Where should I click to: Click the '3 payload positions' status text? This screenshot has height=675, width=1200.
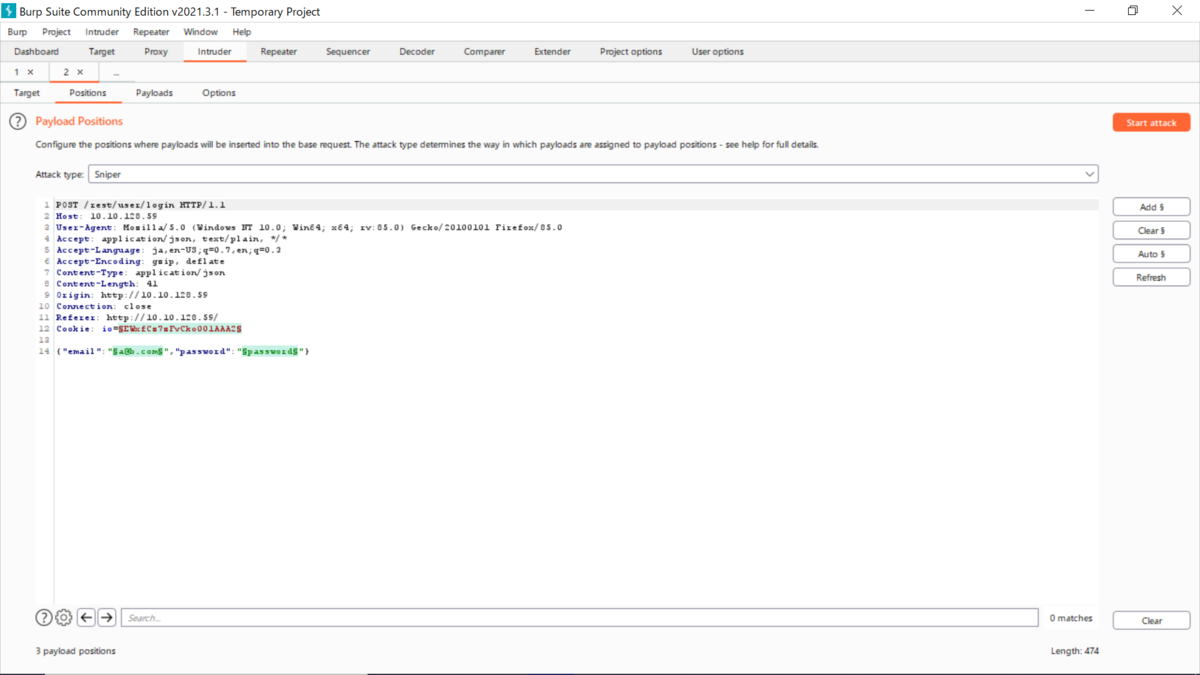(x=76, y=651)
